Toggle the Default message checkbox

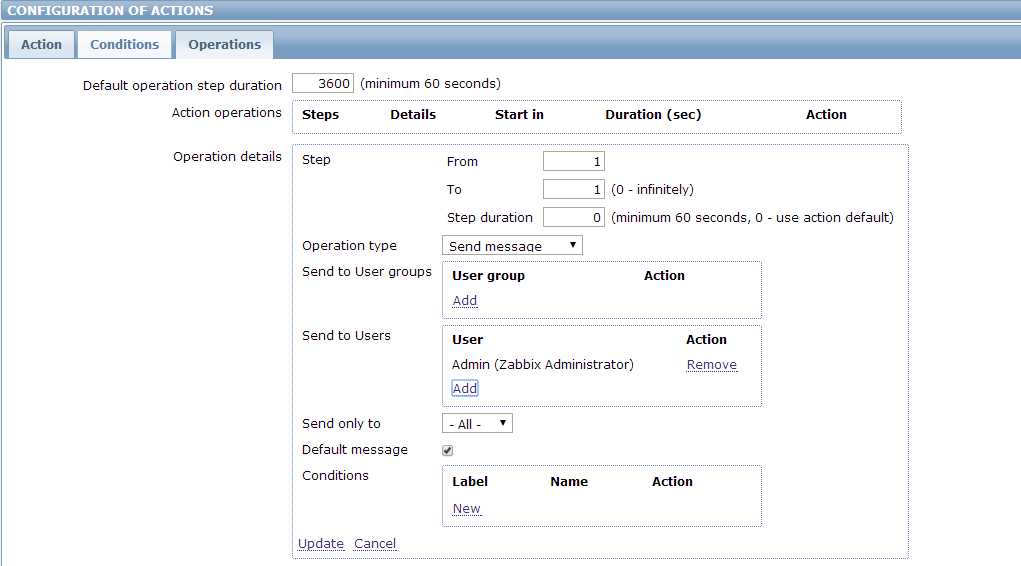(x=447, y=450)
